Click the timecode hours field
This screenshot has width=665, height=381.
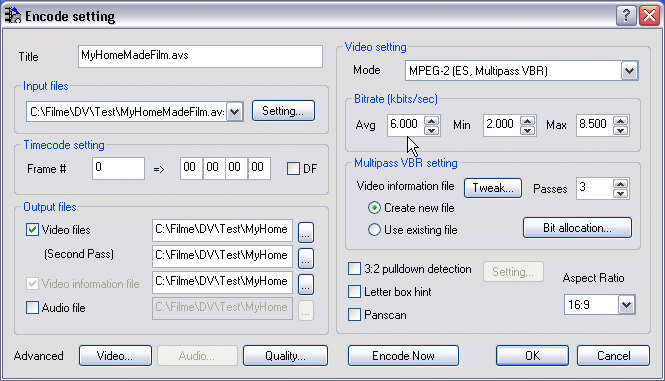click(191, 168)
